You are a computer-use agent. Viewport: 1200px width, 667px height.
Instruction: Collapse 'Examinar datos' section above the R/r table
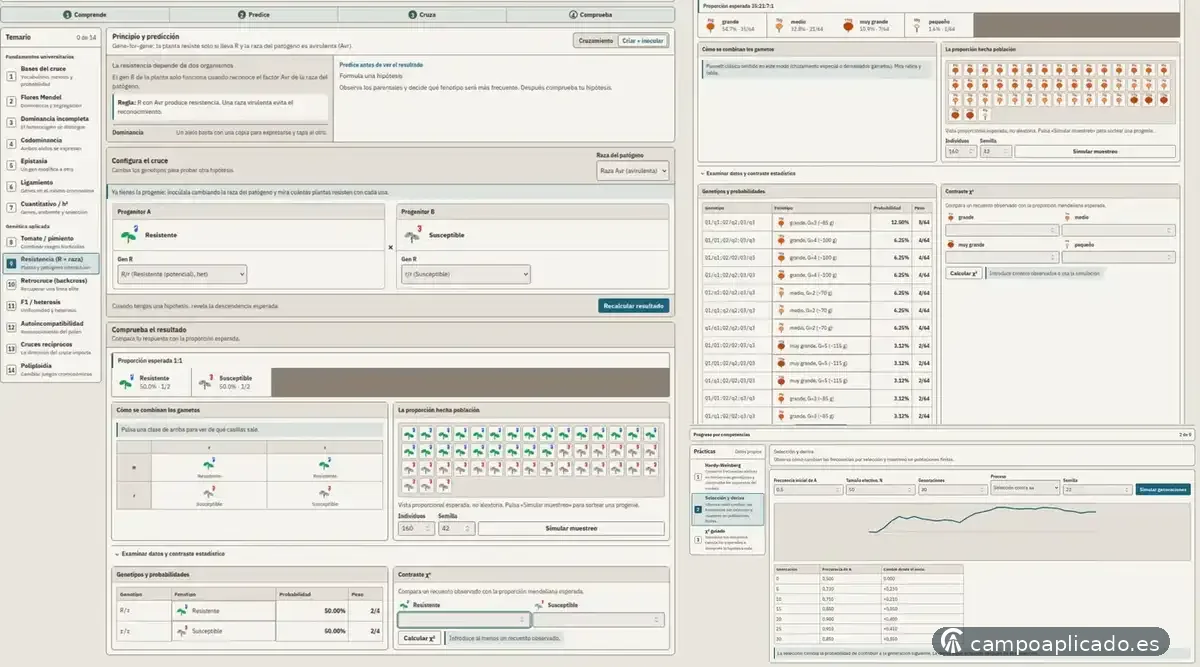coord(168,553)
